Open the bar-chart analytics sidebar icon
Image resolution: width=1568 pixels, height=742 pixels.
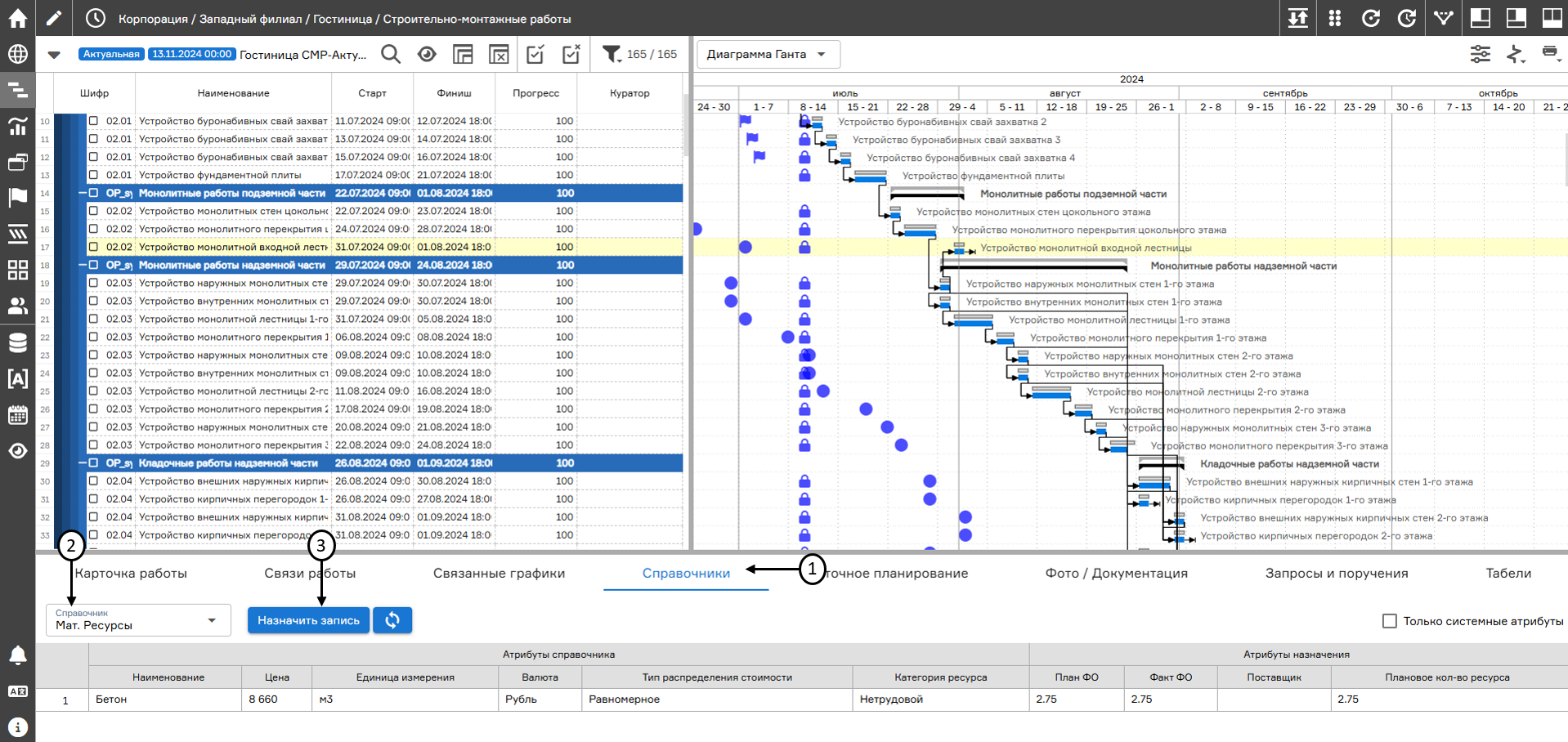17,126
